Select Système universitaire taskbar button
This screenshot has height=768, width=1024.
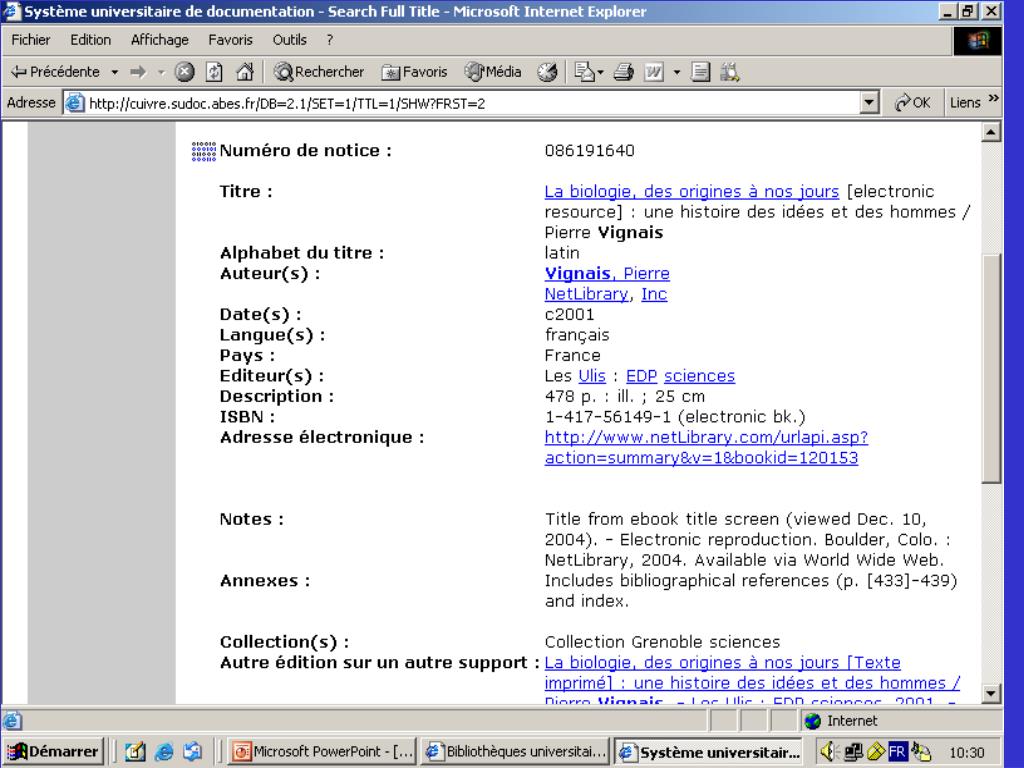[710, 752]
